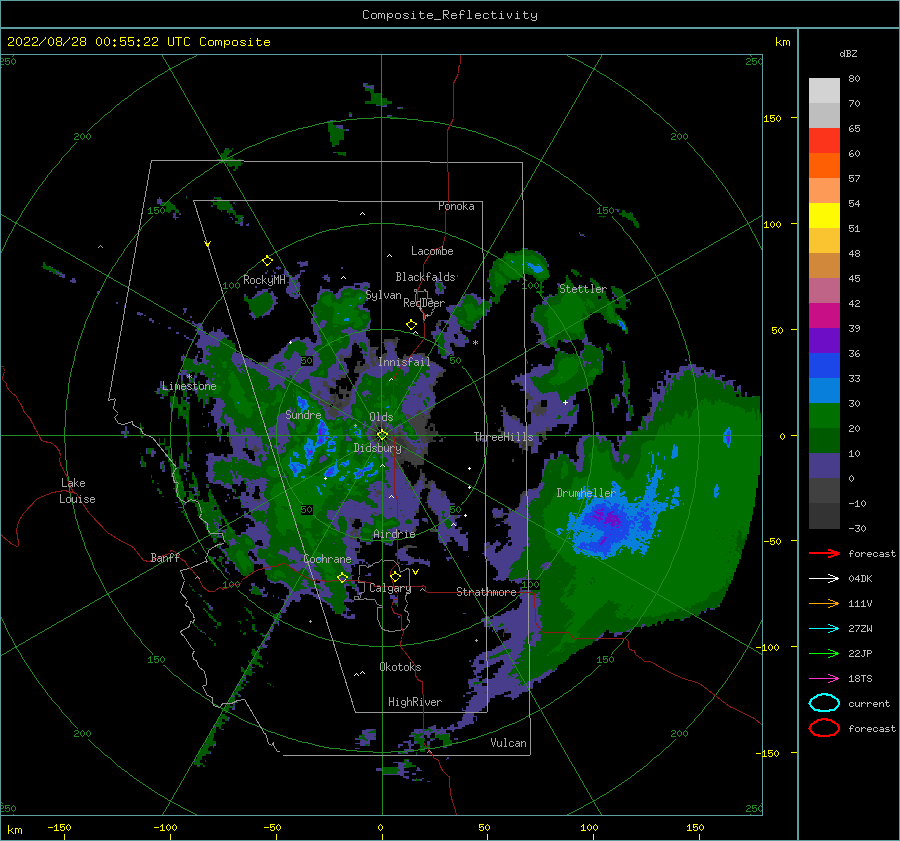Image resolution: width=900 pixels, height=841 pixels.
Task: Click the cyan current ellipse legend icon
Action: click(824, 703)
